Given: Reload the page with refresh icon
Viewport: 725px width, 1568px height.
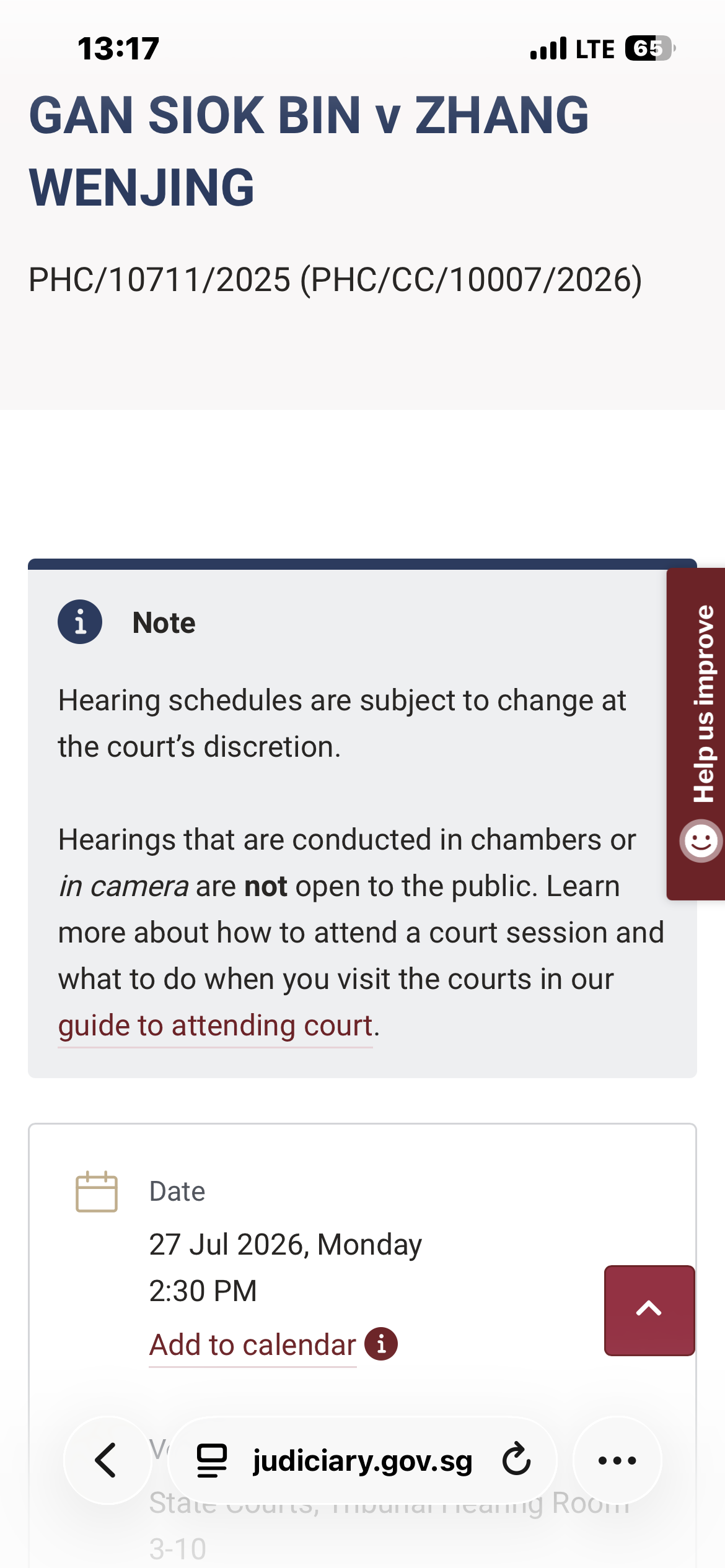Looking at the screenshot, I should point(516,1460).
